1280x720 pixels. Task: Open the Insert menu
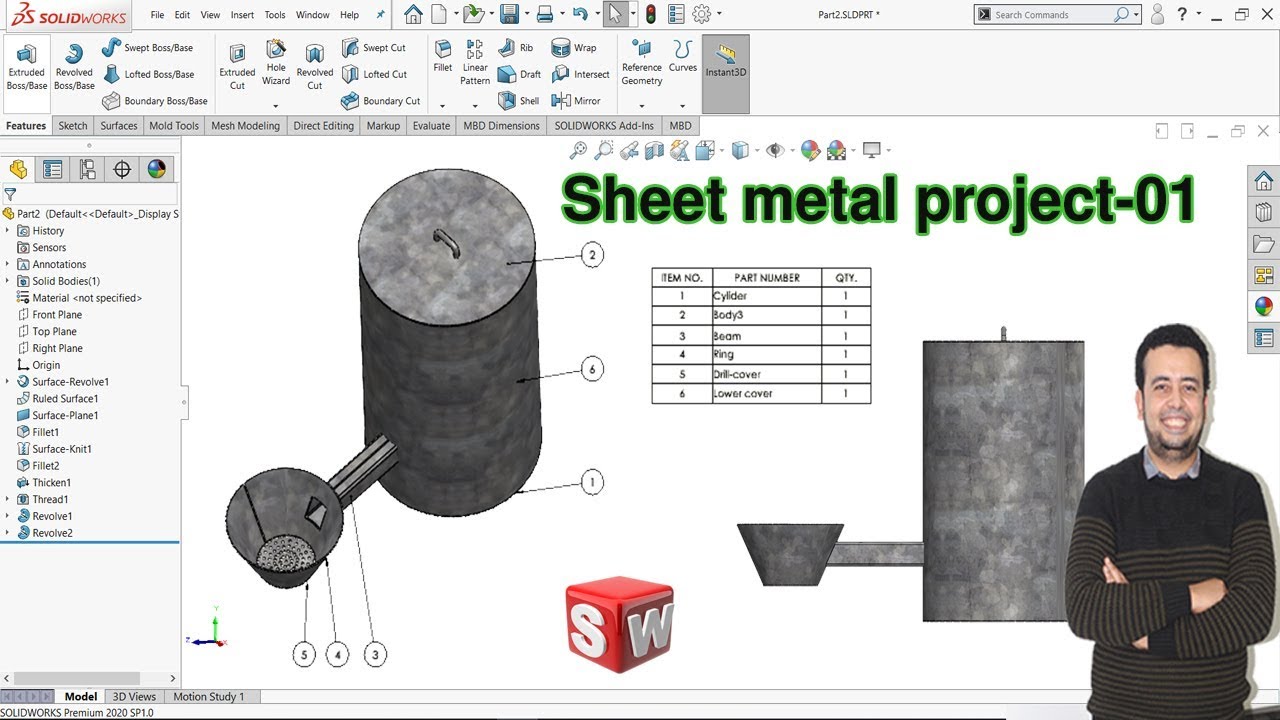[x=242, y=15]
